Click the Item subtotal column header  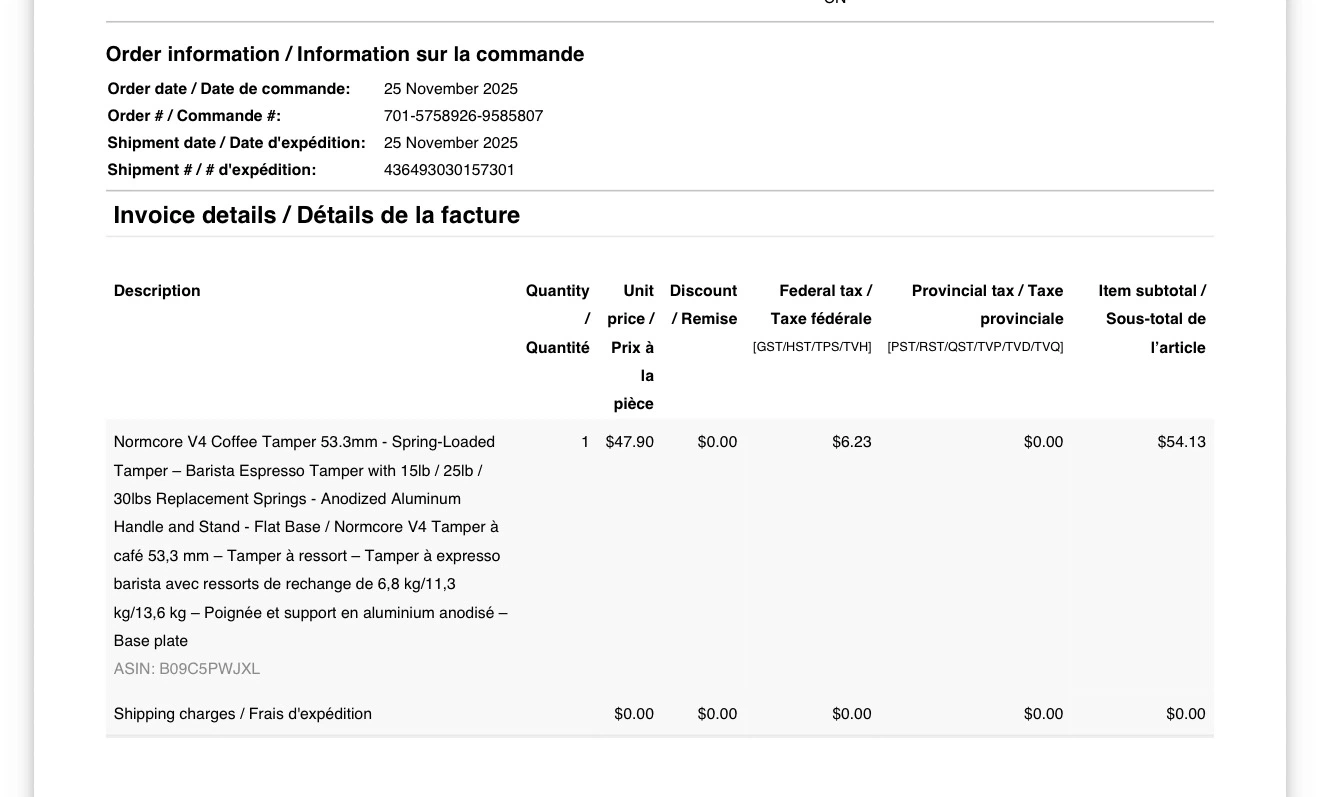pos(1152,319)
